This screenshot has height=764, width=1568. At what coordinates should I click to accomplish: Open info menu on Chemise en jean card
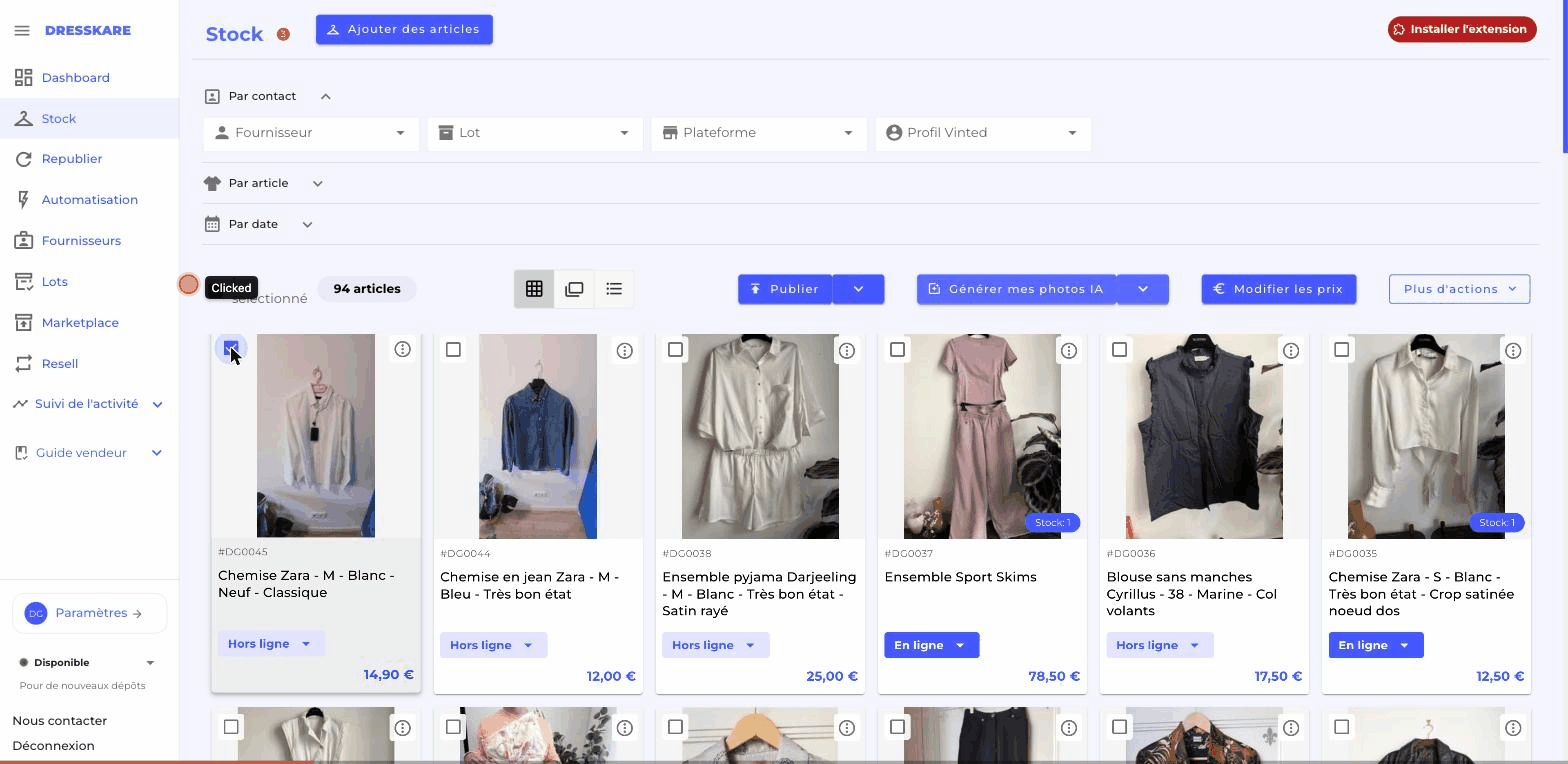click(624, 350)
